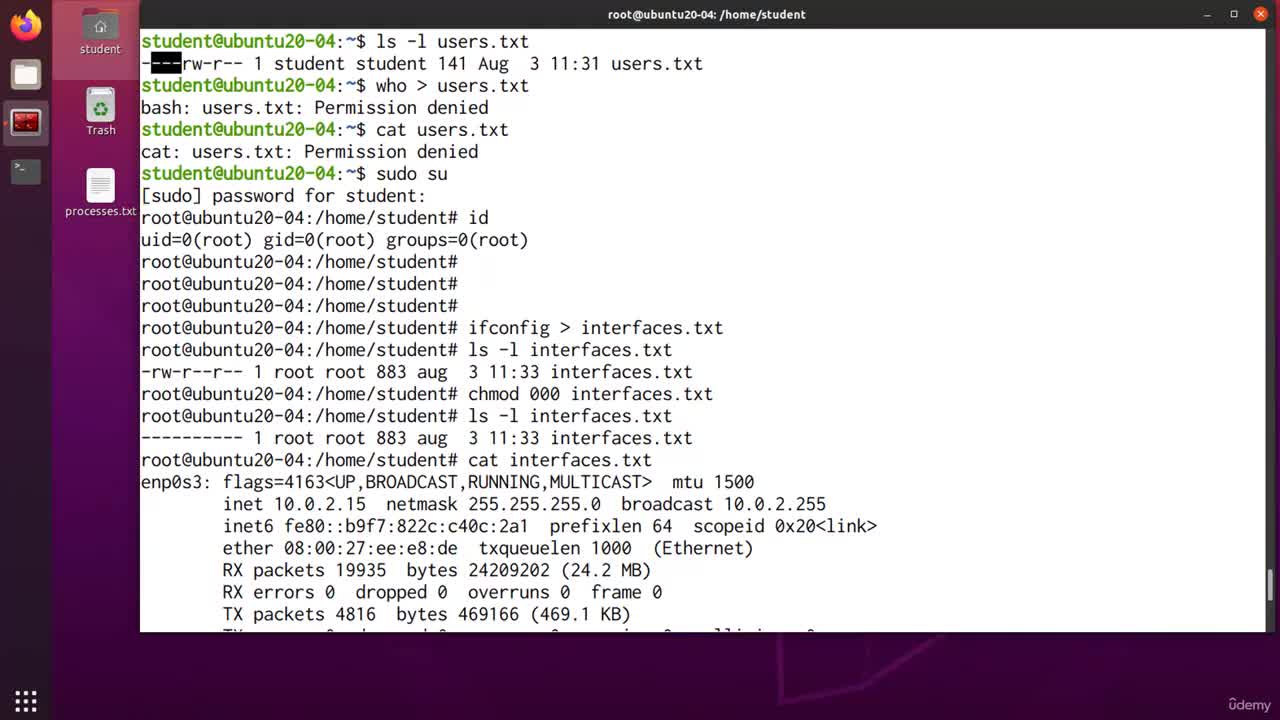Click 'RX errors 0' line

pyautogui.click(x=442, y=591)
